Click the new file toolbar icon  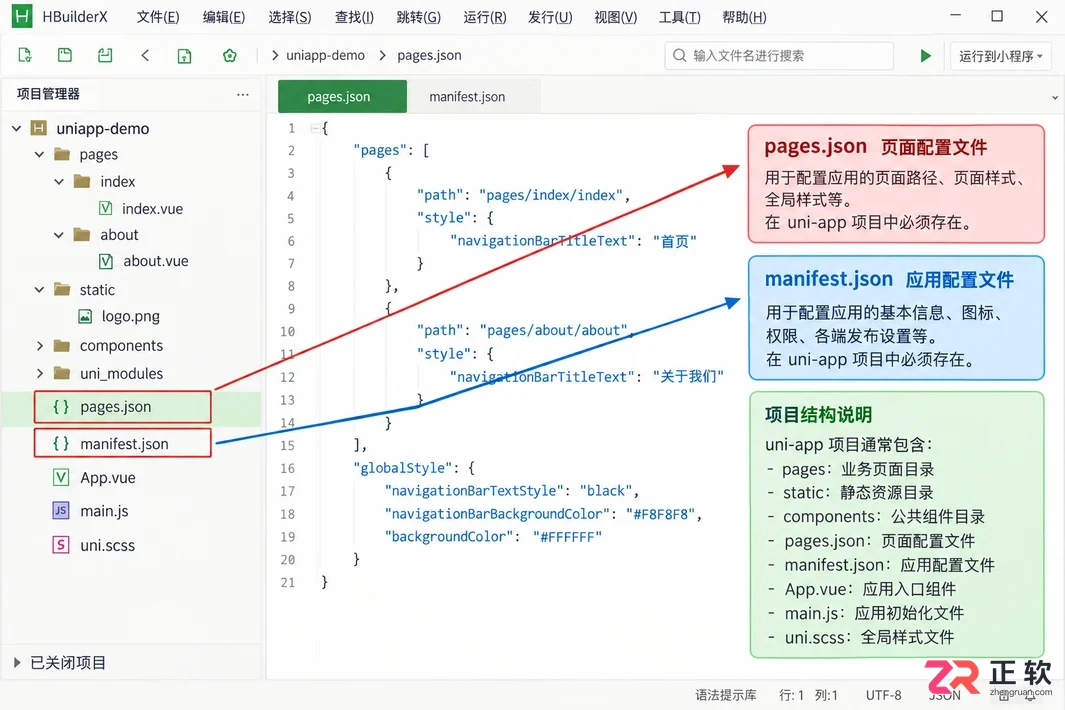[x=25, y=55]
